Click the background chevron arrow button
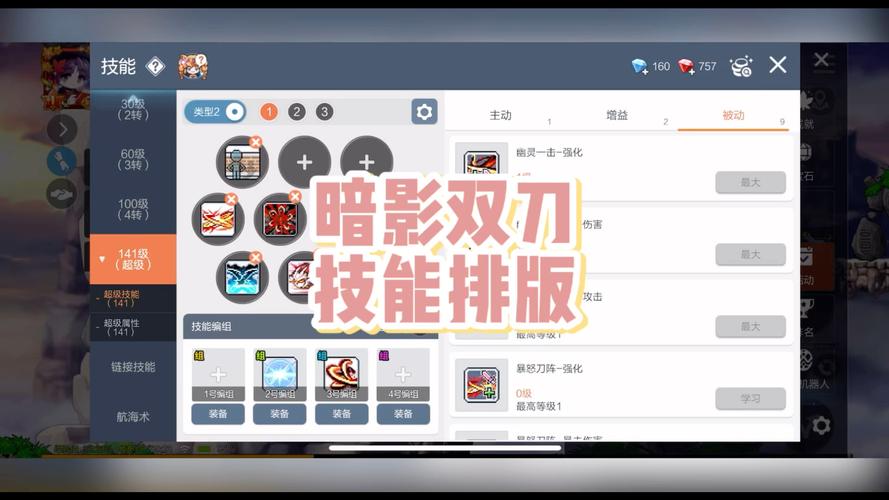The image size is (889, 500). click(62, 130)
